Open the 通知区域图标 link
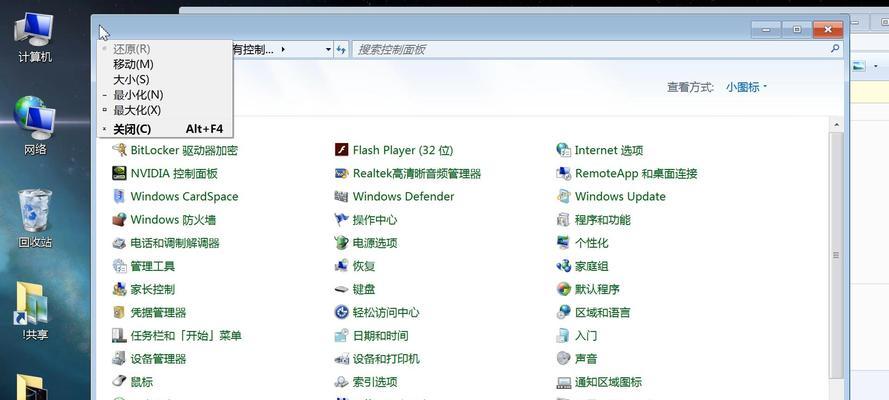The height and width of the screenshot is (400, 889). coord(608,382)
